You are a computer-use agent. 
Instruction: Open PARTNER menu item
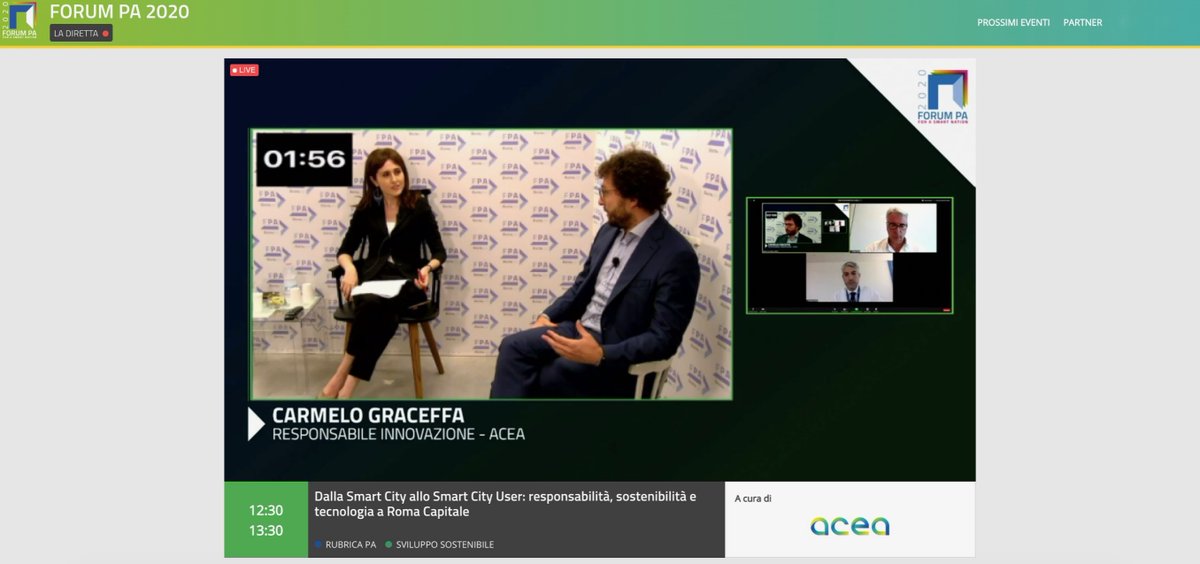[x=1082, y=22]
